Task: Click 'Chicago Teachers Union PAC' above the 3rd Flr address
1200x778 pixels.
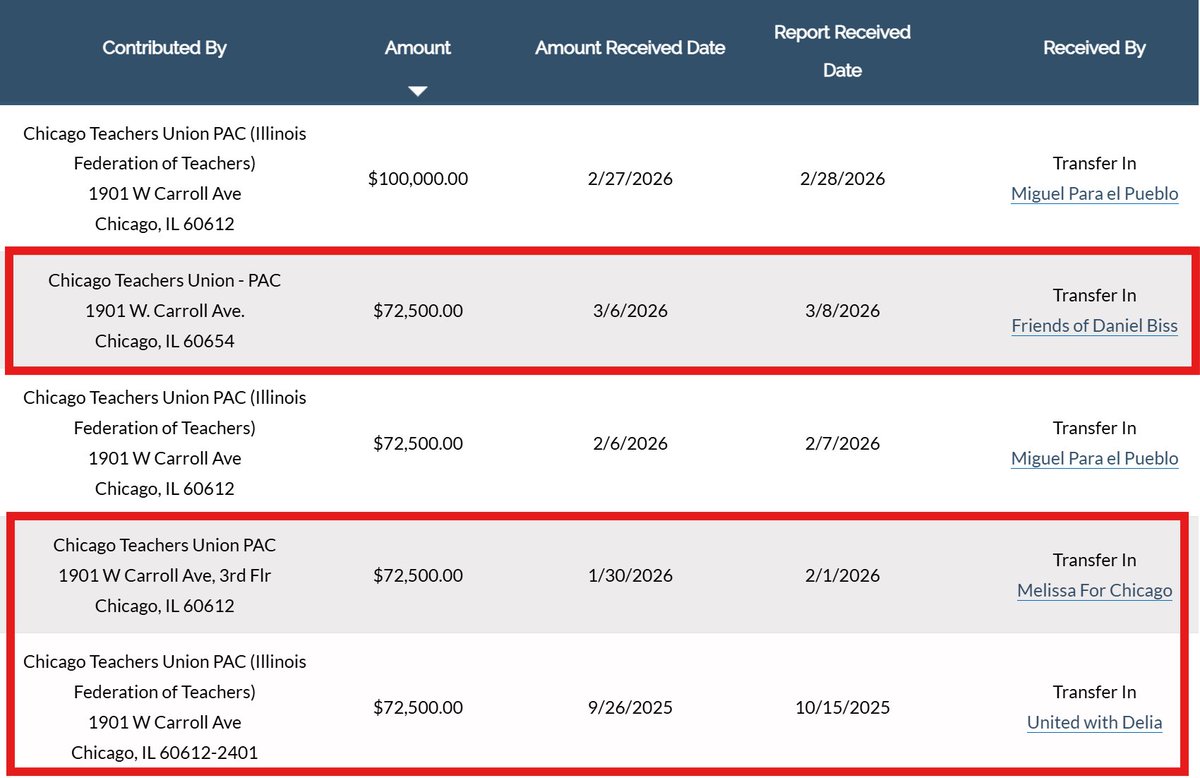Action: point(165,546)
